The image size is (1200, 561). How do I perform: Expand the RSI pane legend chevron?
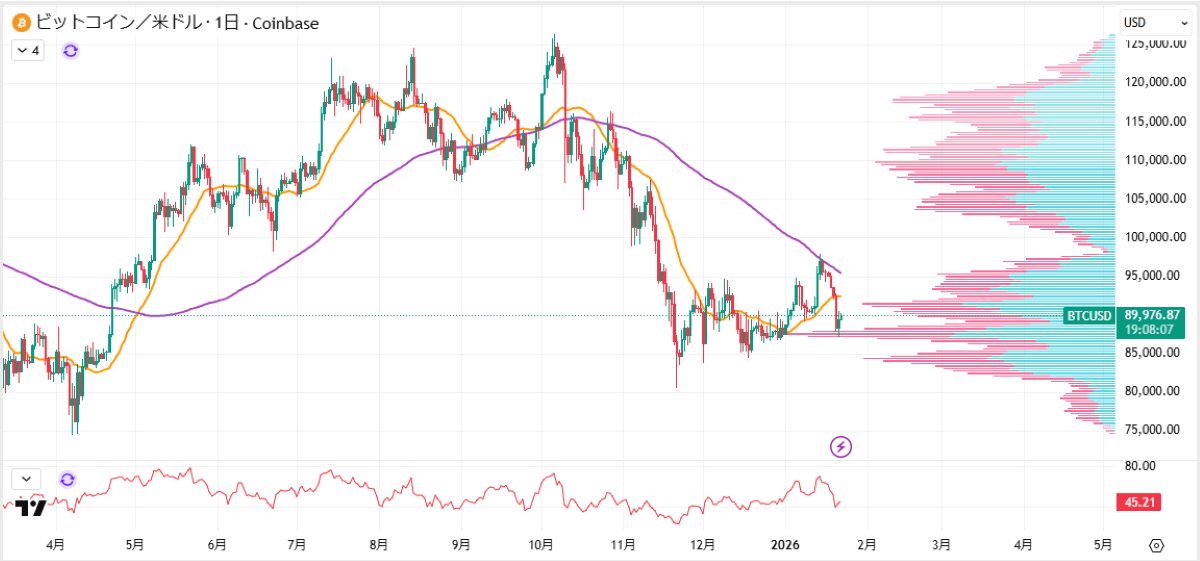[x=27, y=479]
